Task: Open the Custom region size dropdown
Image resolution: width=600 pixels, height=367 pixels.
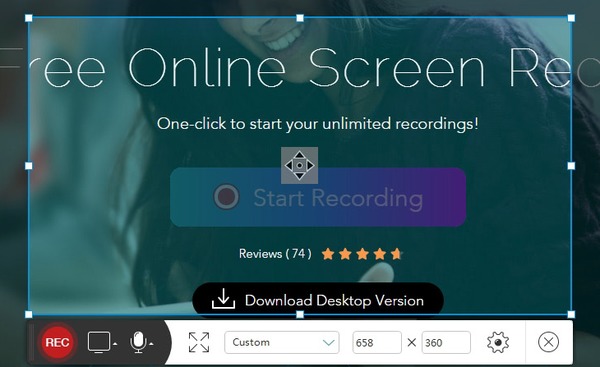Action: tap(282, 342)
